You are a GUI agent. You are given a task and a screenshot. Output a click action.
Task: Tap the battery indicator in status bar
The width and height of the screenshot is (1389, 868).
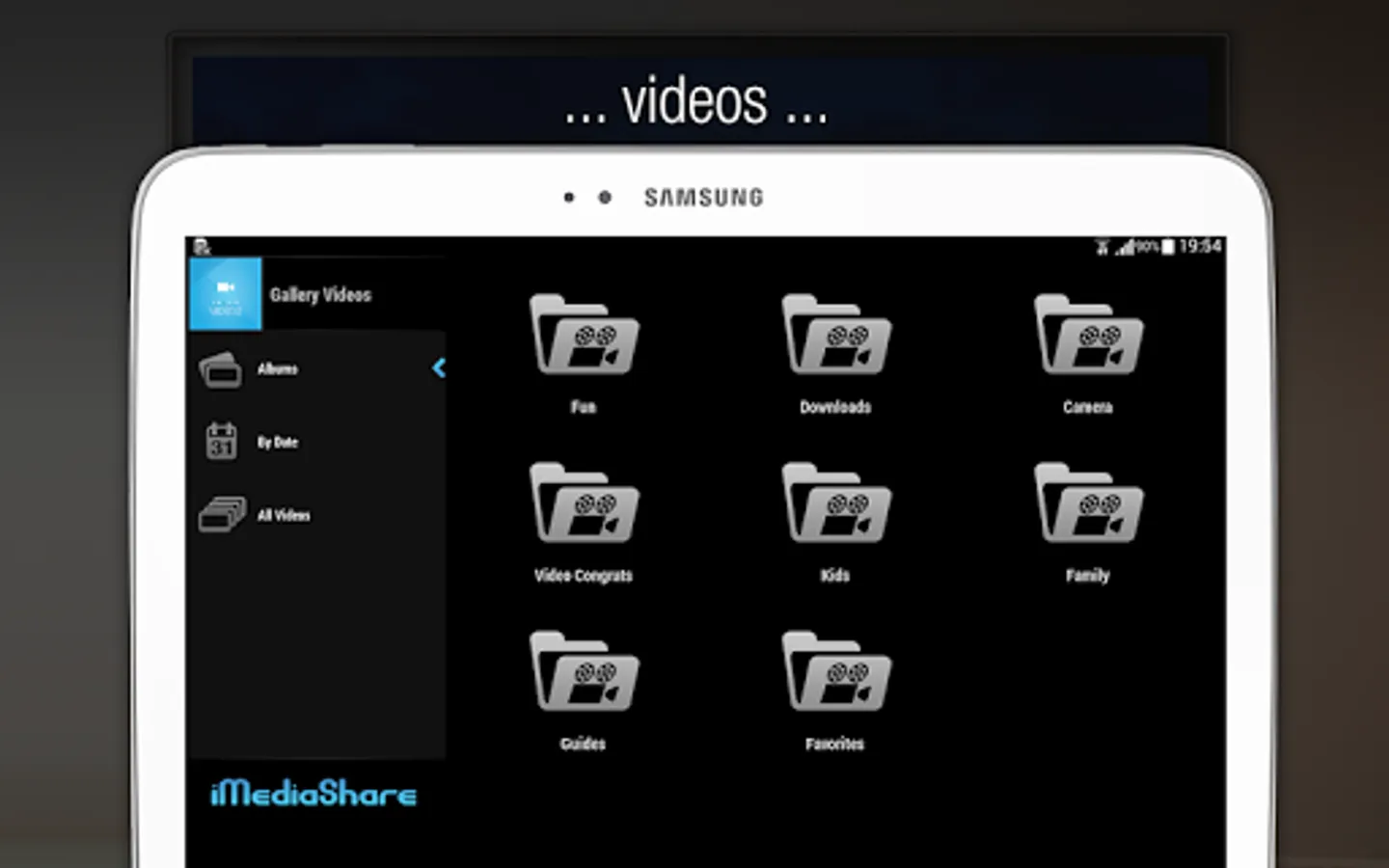coord(1168,247)
